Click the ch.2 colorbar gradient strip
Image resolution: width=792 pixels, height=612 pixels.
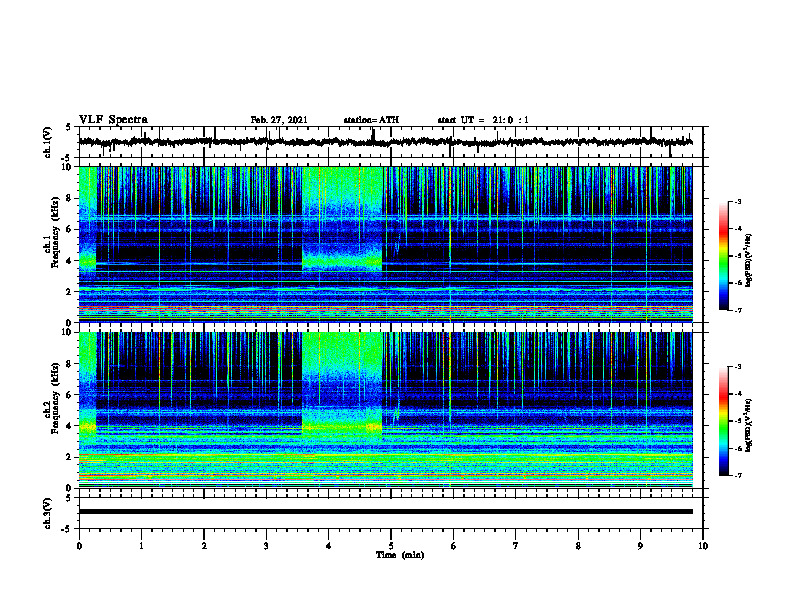[x=723, y=421]
